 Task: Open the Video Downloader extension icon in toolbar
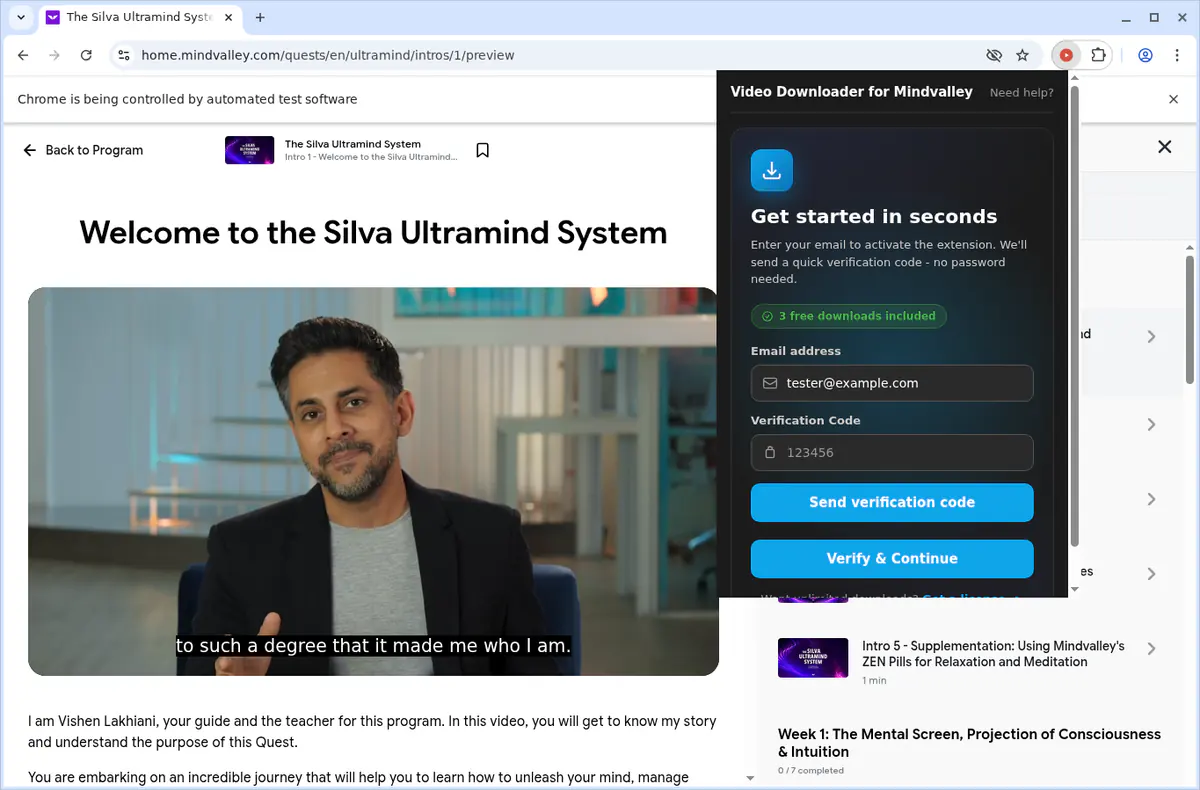pos(1066,55)
